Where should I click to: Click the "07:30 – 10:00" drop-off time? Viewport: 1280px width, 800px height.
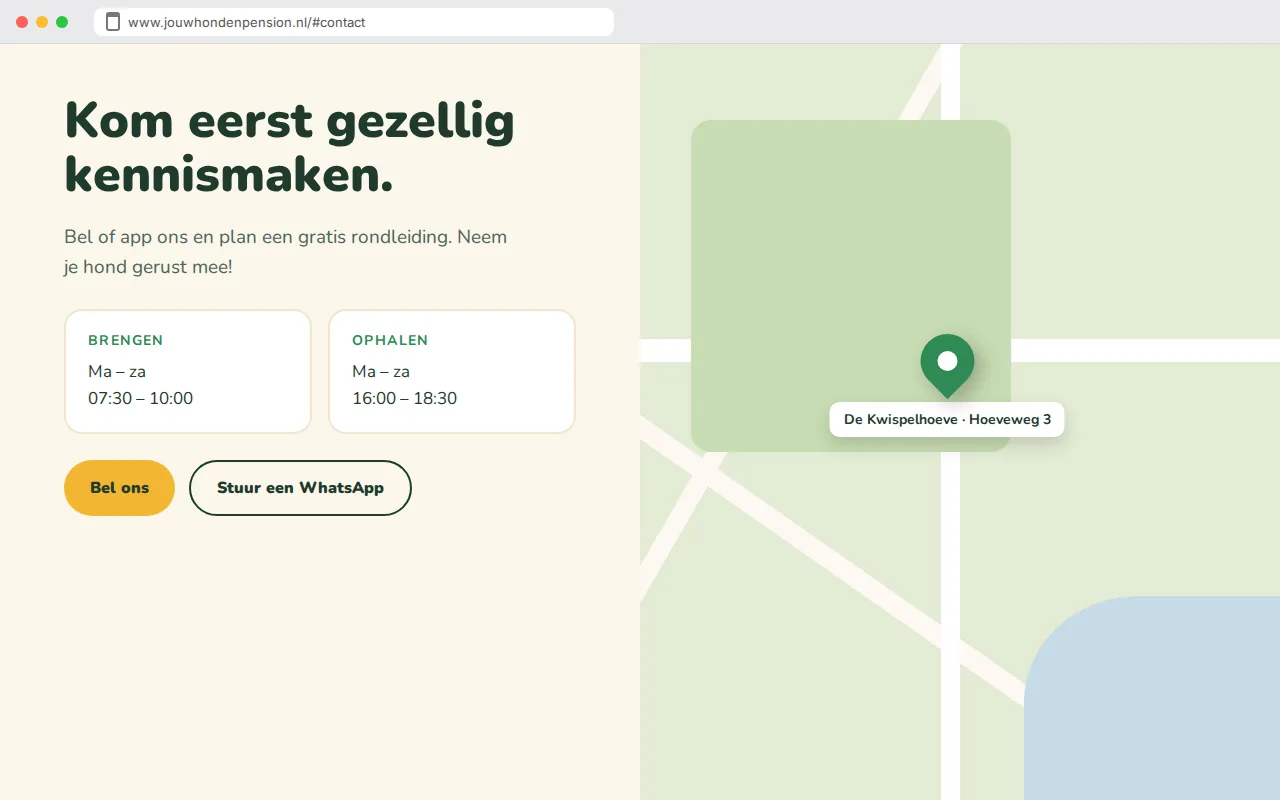pos(140,398)
